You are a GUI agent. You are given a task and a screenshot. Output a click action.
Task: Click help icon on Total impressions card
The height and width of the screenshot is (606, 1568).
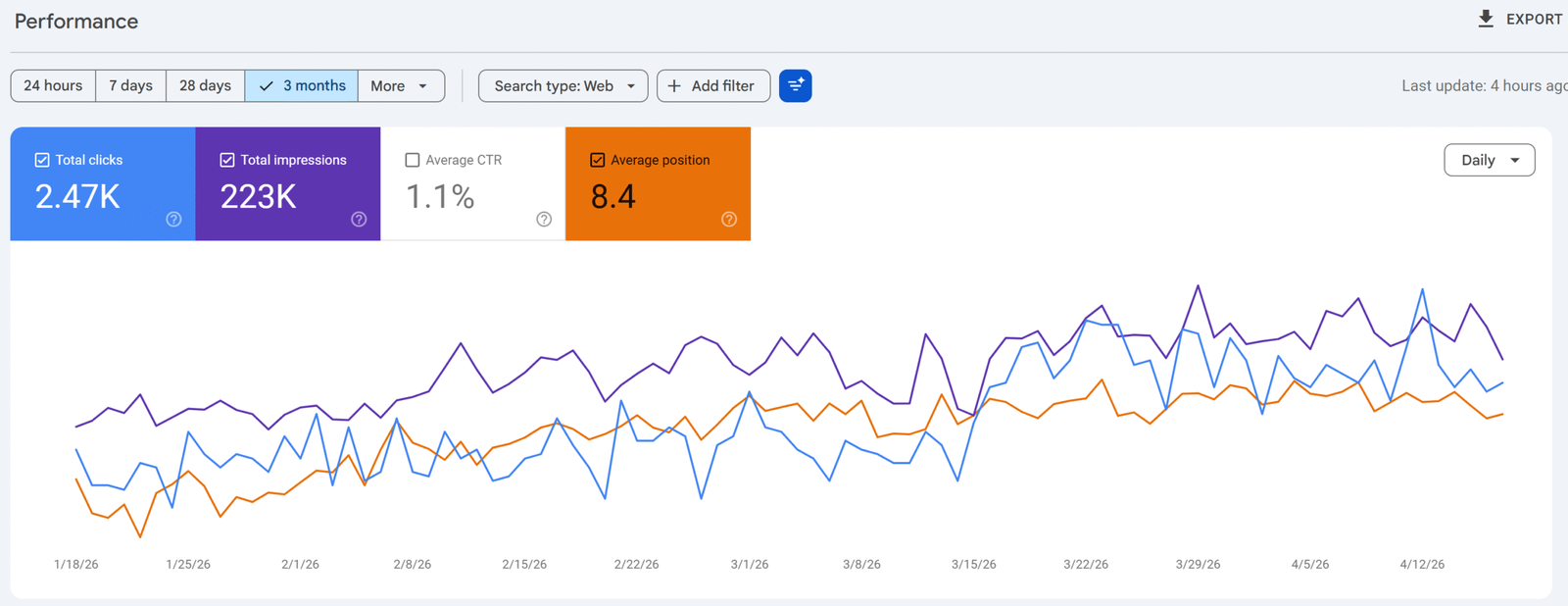pyautogui.click(x=359, y=220)
